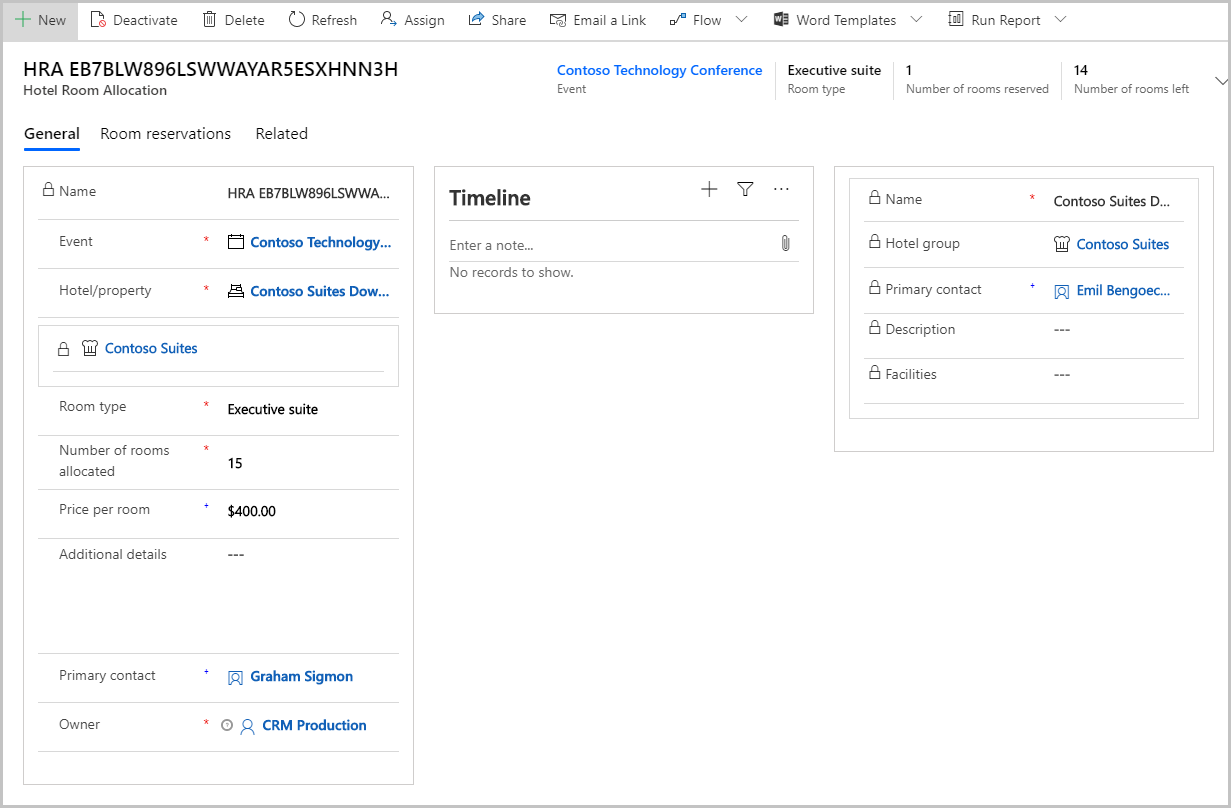Open the Contoso Suites Dow... property link
The image size is (1231, 808).
tap(321, 291)
